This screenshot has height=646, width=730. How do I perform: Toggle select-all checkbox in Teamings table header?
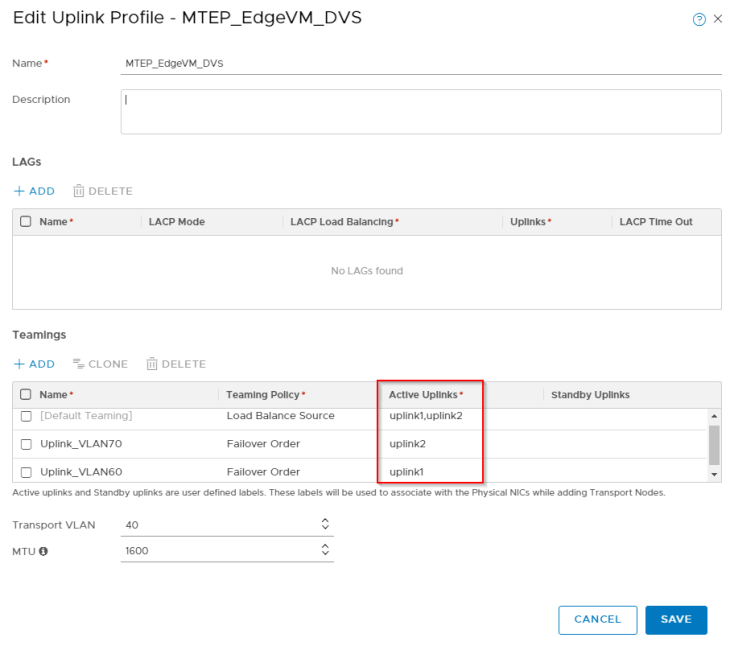click(26, 395)
